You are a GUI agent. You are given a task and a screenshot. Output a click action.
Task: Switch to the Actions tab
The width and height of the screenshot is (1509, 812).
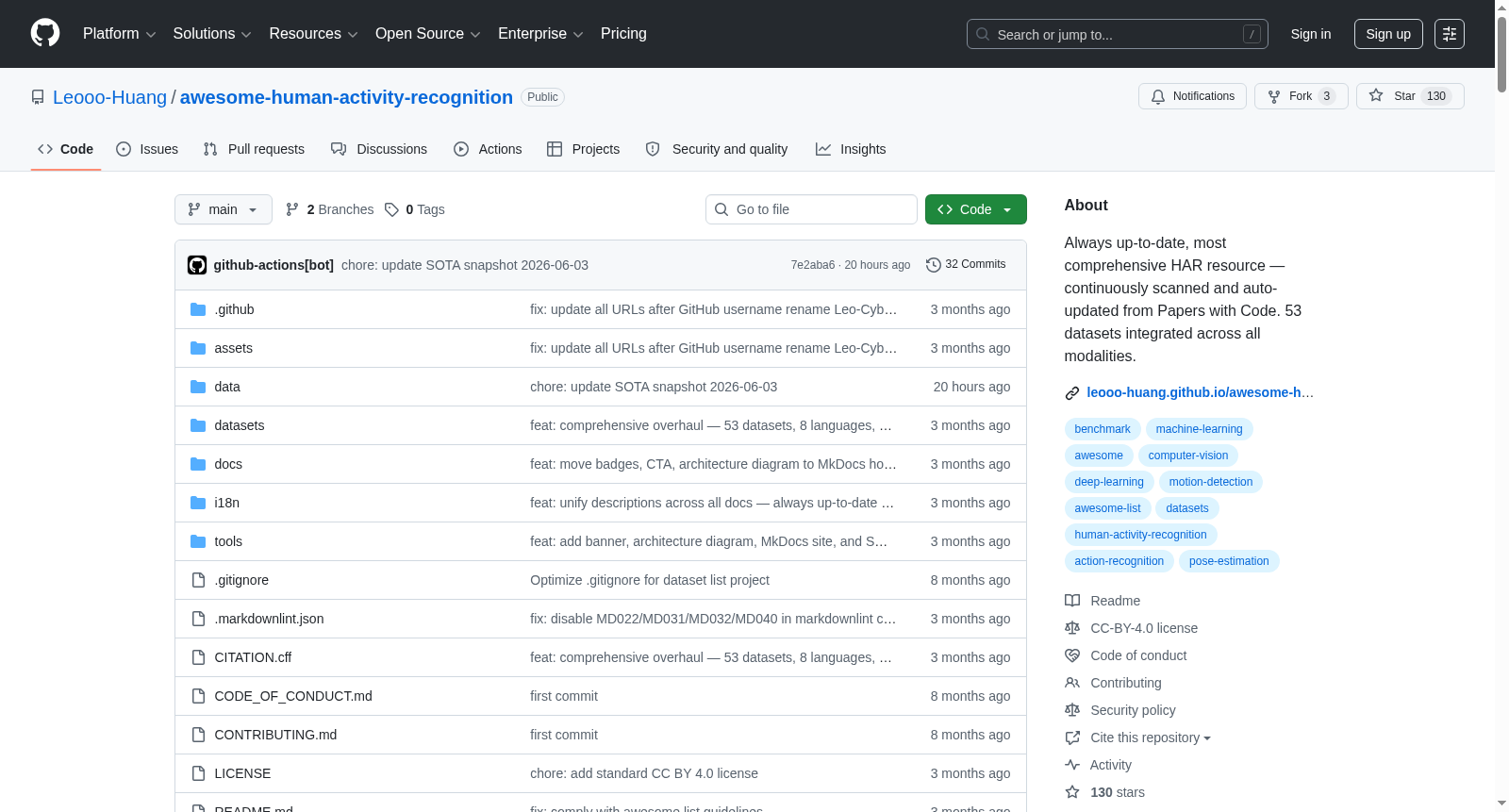click(x=488, y=149)
